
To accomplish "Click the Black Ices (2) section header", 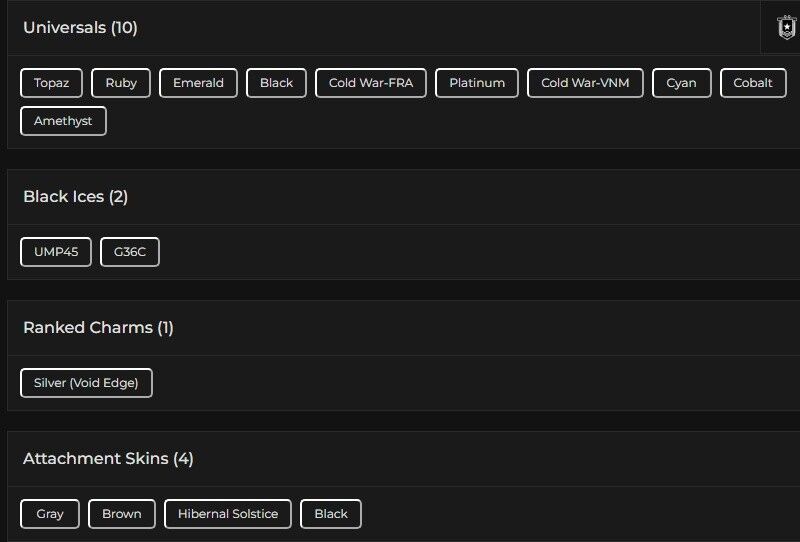I will point(76,197).
